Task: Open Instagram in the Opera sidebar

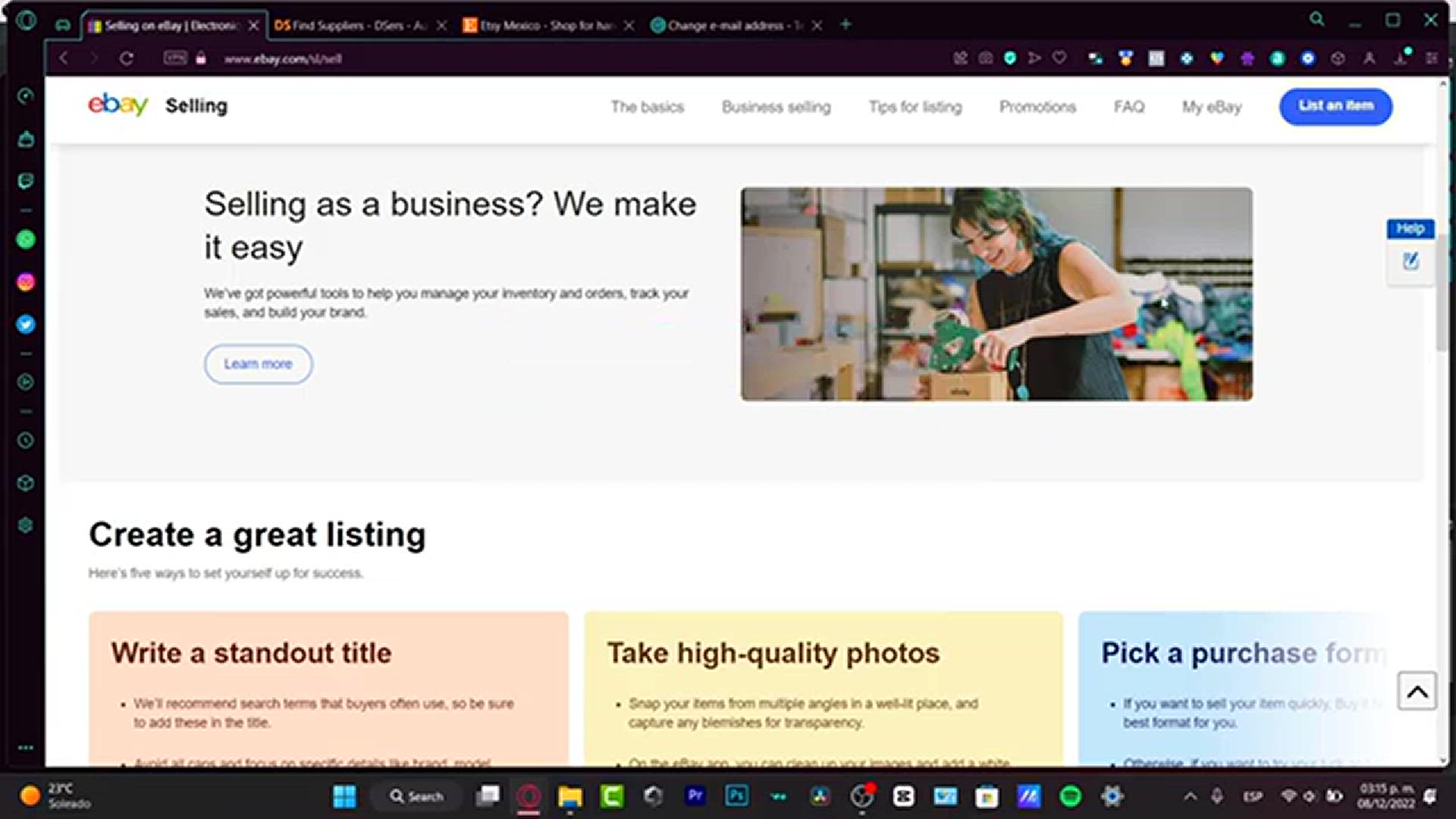Action: click(x=26, y=282)
